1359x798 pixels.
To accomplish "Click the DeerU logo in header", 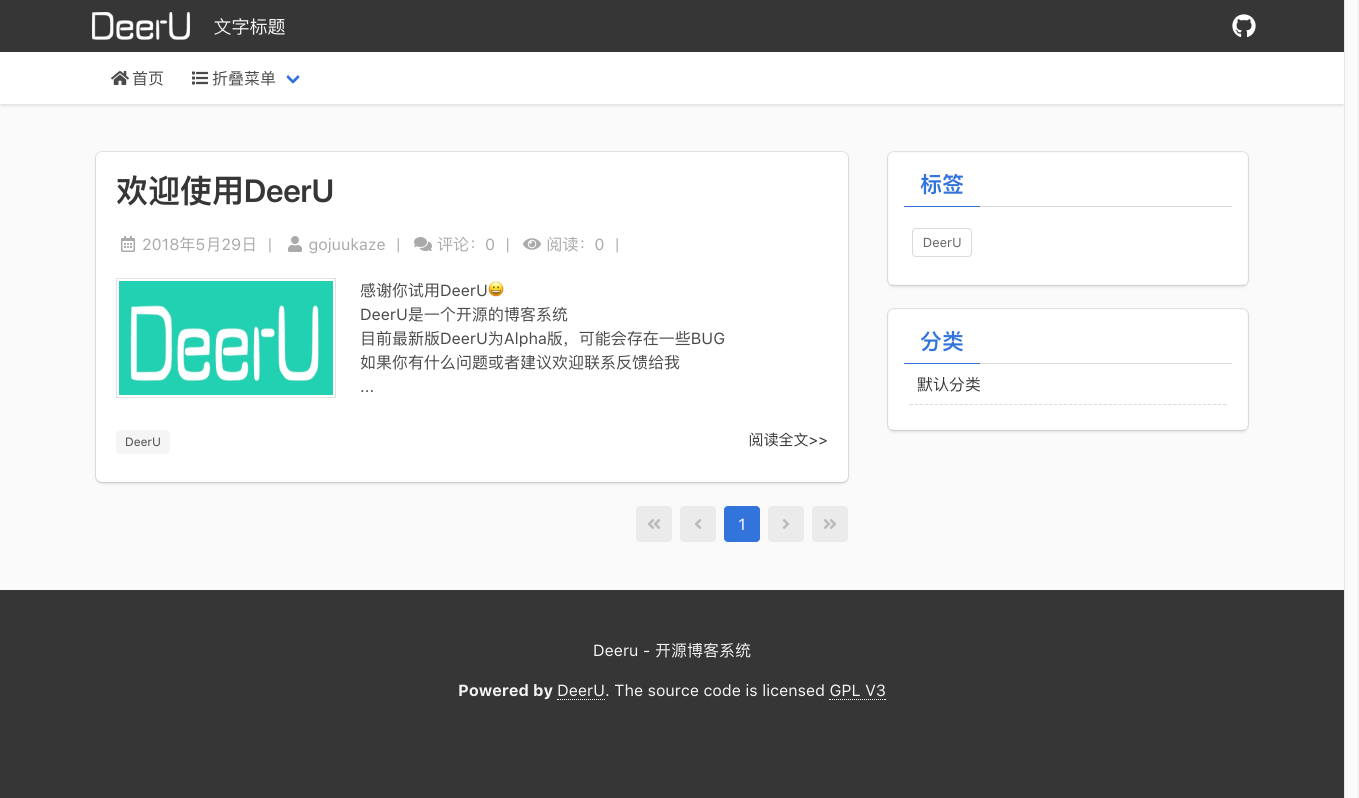I will [x=141, y=26].
